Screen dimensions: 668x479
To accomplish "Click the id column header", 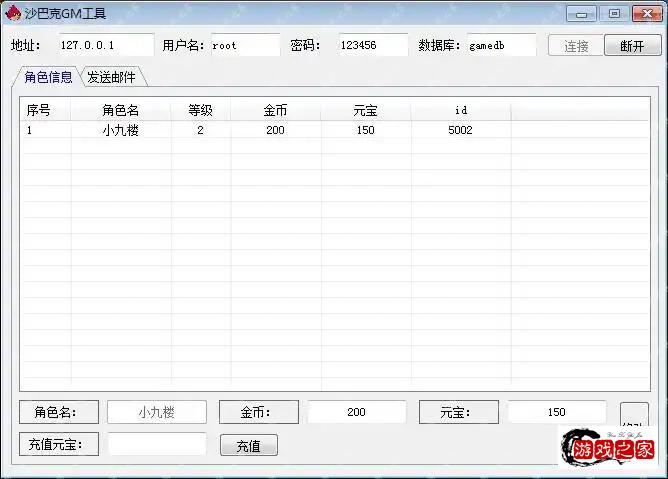I will (x=461, y=110).
